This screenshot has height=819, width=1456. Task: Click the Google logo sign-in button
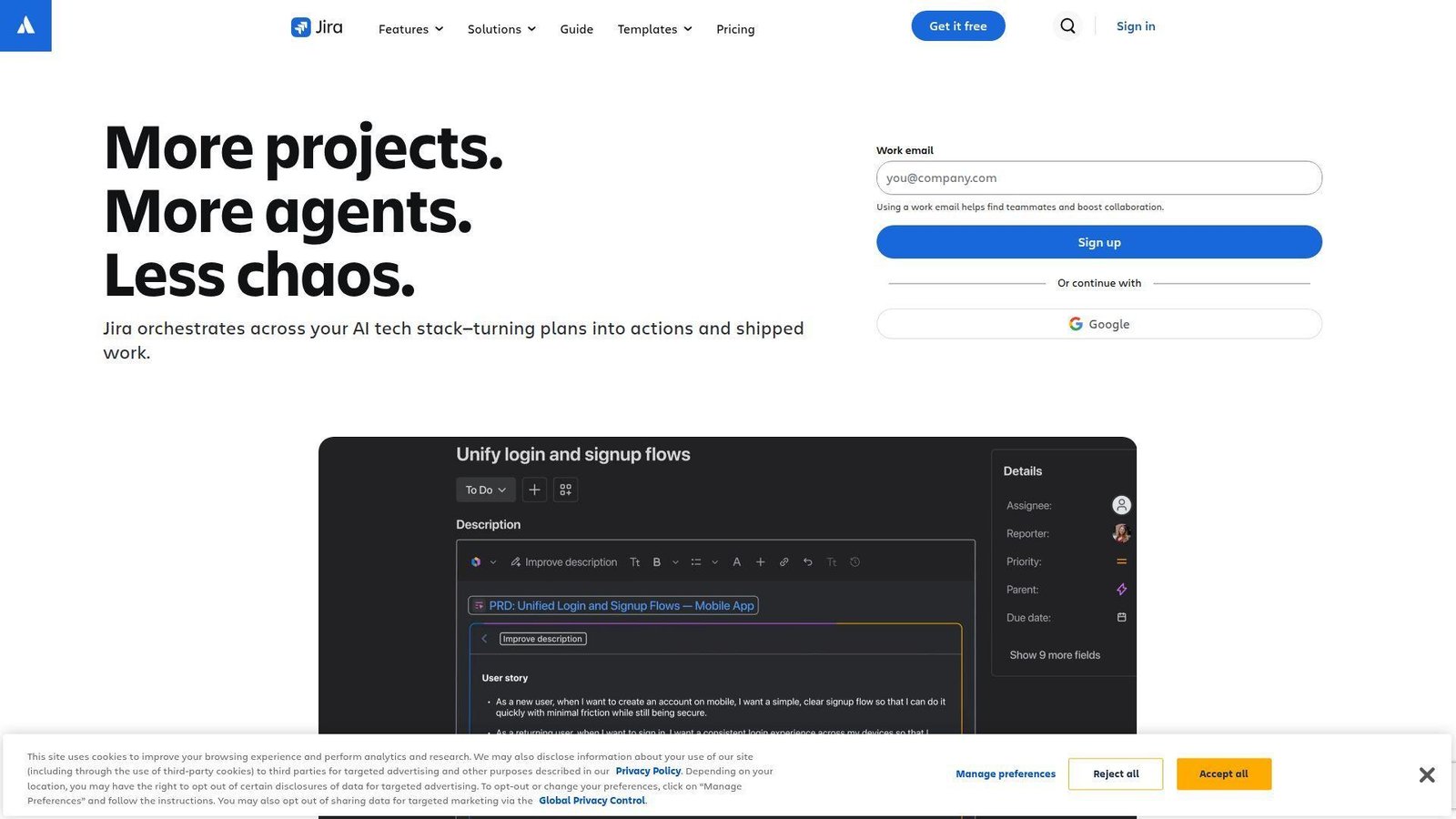pyautogui.click(x=1099, y=324)
